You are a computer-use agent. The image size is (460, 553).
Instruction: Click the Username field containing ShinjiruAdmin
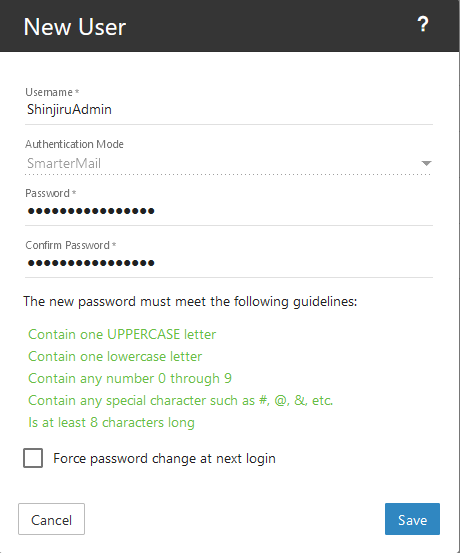(x=229, y=110)
